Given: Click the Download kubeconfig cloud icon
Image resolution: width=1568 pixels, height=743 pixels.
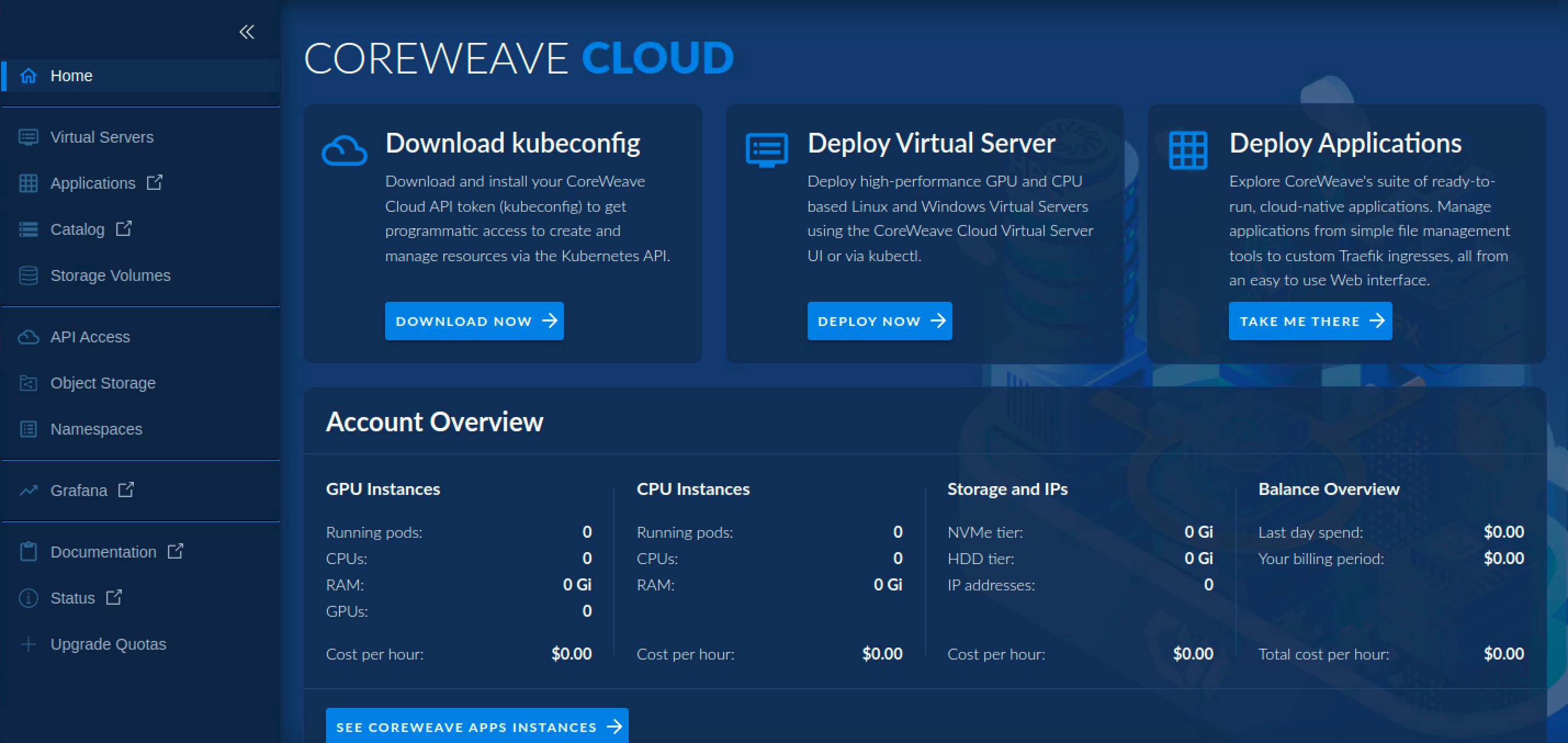Looking at the screenshot, I should coord(345,150).
